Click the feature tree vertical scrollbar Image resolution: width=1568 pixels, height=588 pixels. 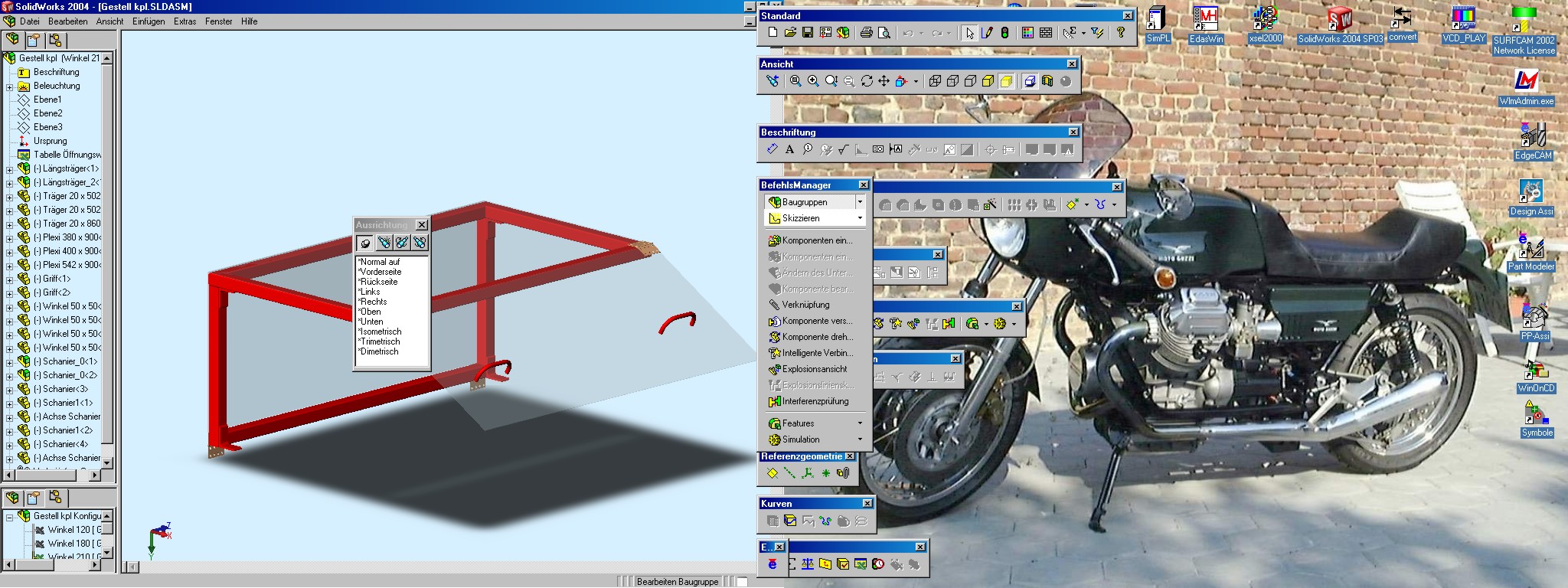(x=107, y=260)
